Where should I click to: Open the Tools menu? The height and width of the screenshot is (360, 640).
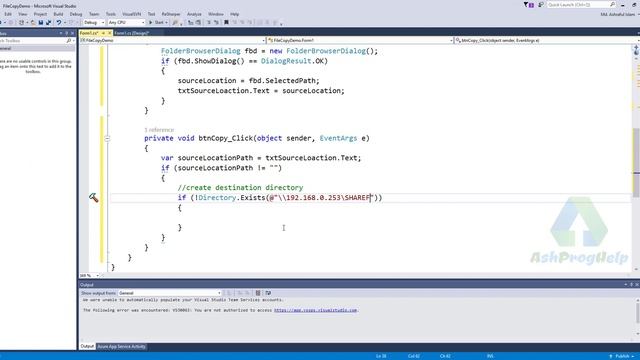[111, 14]
